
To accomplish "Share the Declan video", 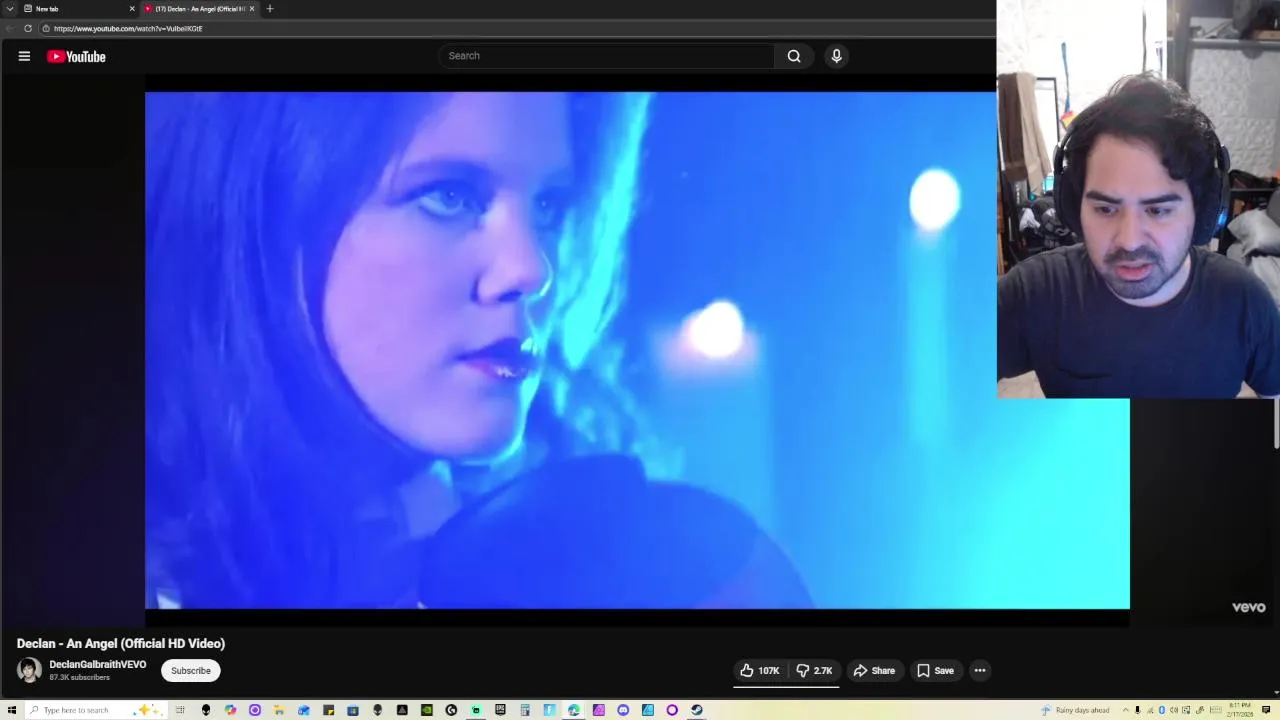I will 874,671.
